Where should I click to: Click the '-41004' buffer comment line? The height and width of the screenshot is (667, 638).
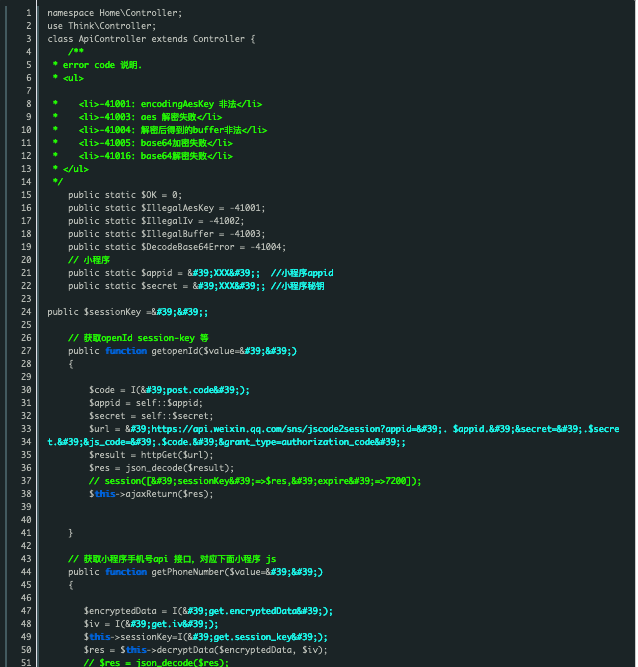(160, 130)
